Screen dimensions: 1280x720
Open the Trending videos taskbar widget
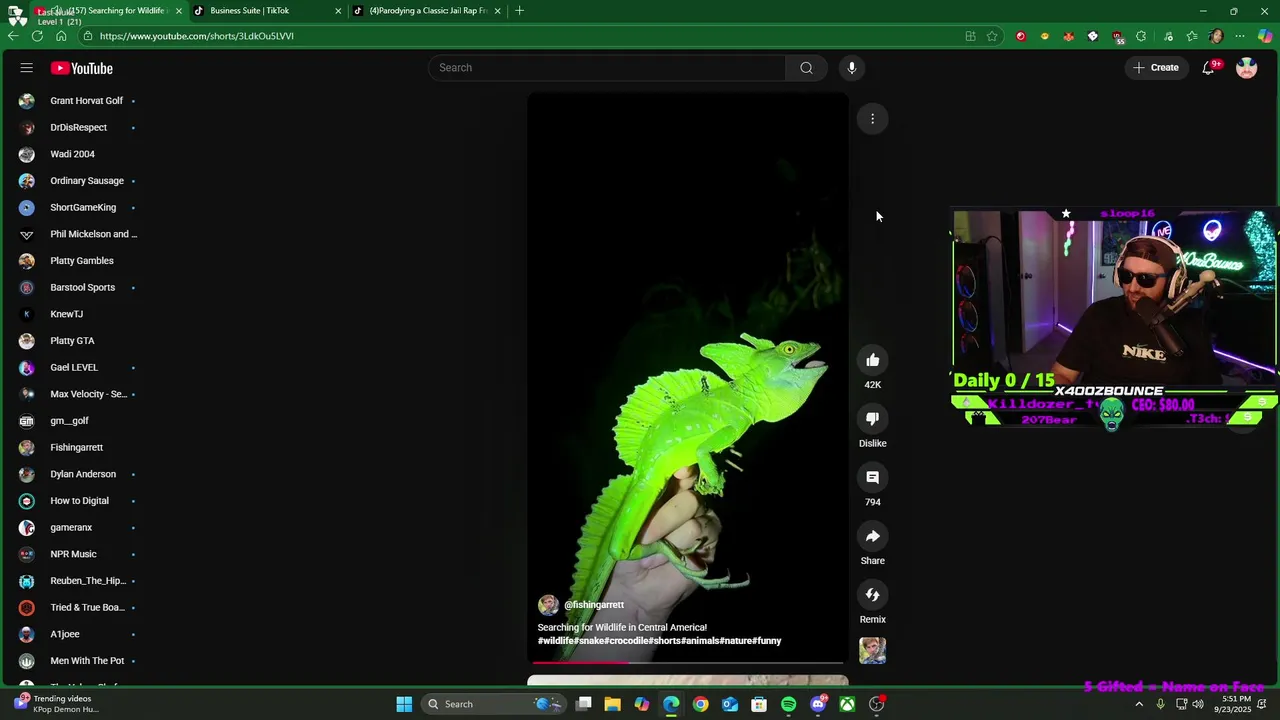56,704
